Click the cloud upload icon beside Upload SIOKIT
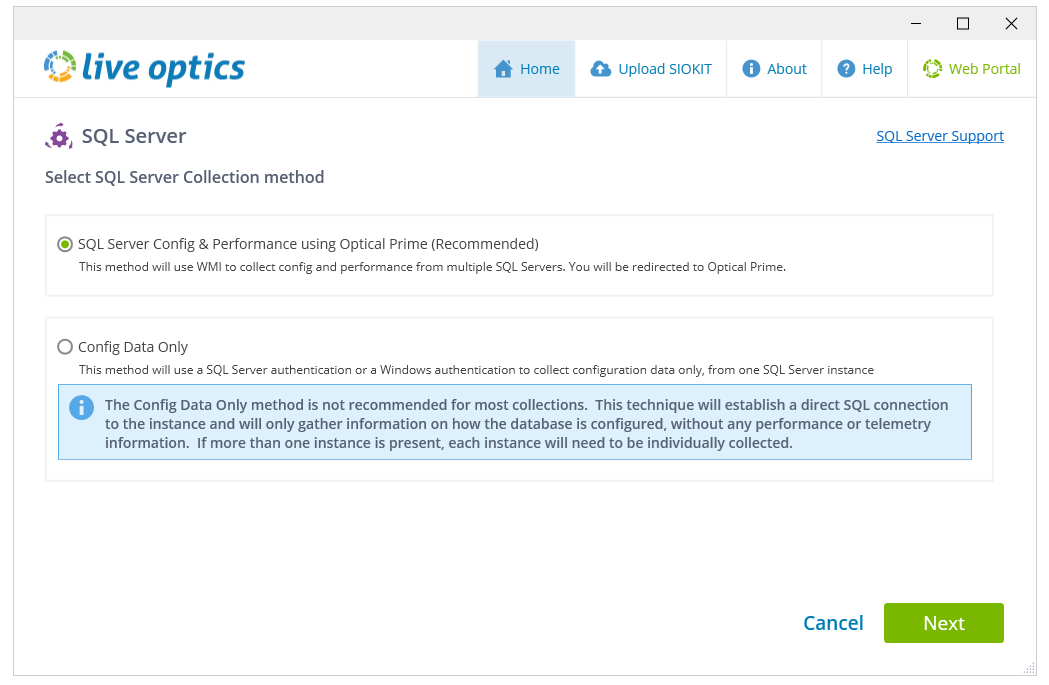This screenshot has width=1049, height=685. [602, 68]
